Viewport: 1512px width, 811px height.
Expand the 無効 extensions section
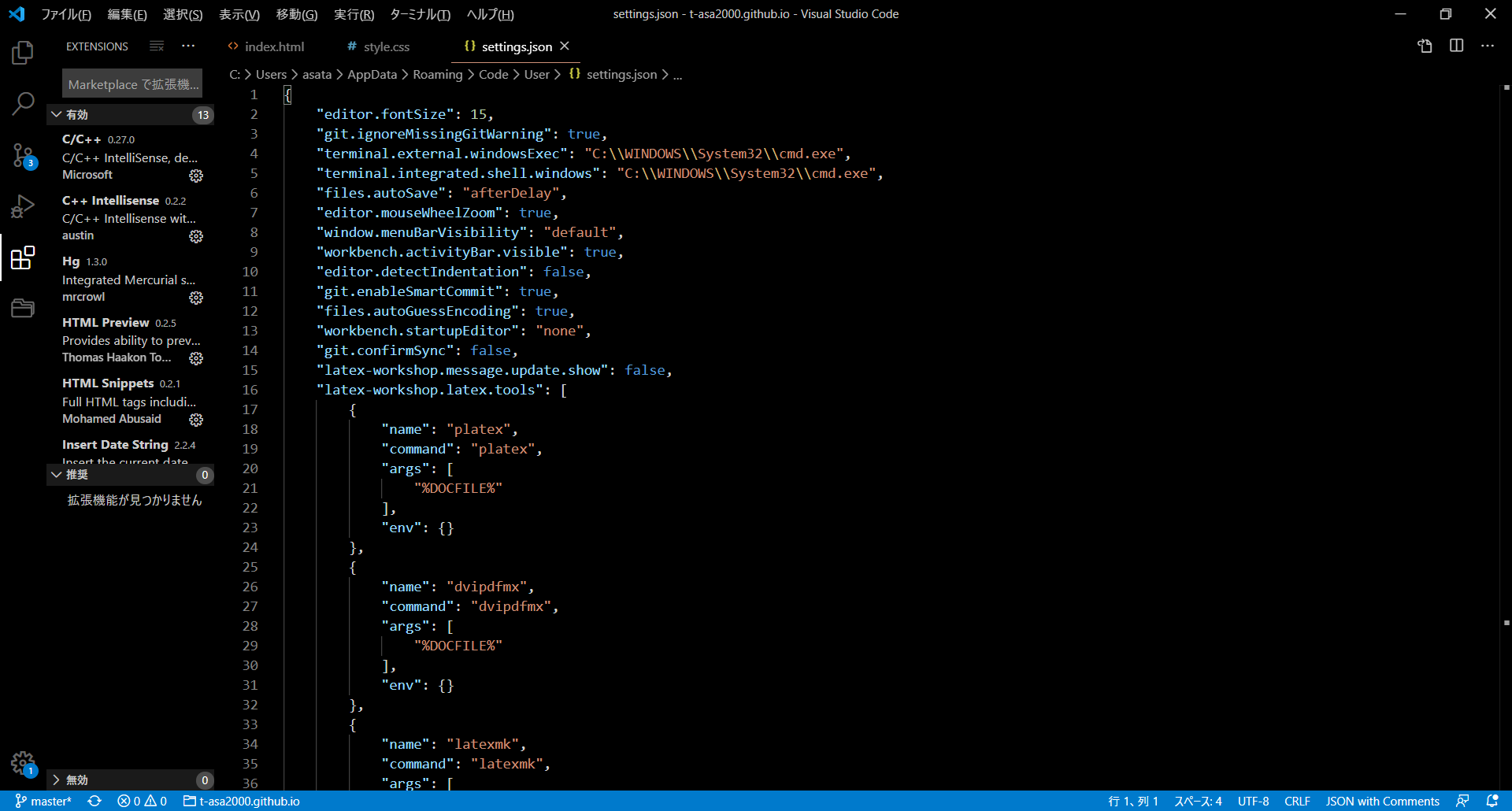pos(130,780)
